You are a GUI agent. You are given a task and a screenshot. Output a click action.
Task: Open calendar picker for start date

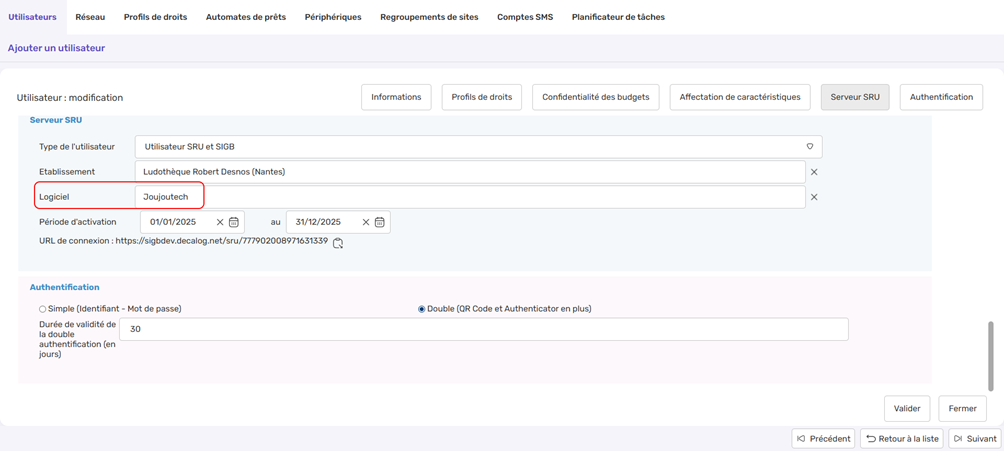(x=234, y=222)
